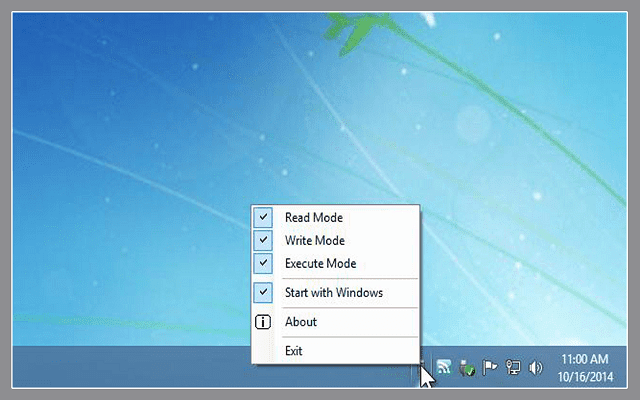Viewport: 640px width, 400px height.
Task: Click the Read Mode menu label
Action: [314, 217]
